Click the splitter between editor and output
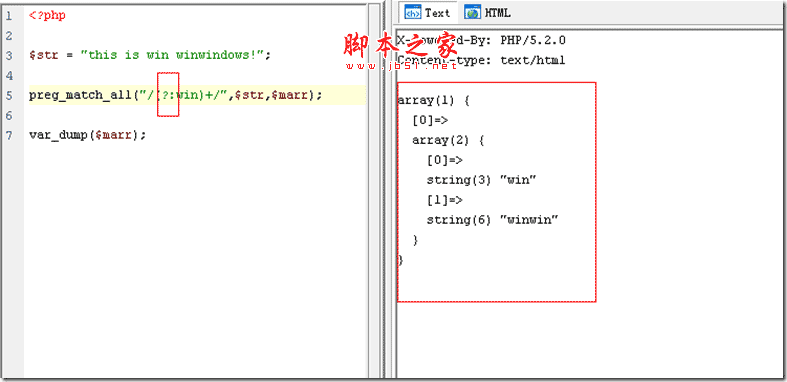Screen dimensions: 787x382 click(x=388, y=191)
